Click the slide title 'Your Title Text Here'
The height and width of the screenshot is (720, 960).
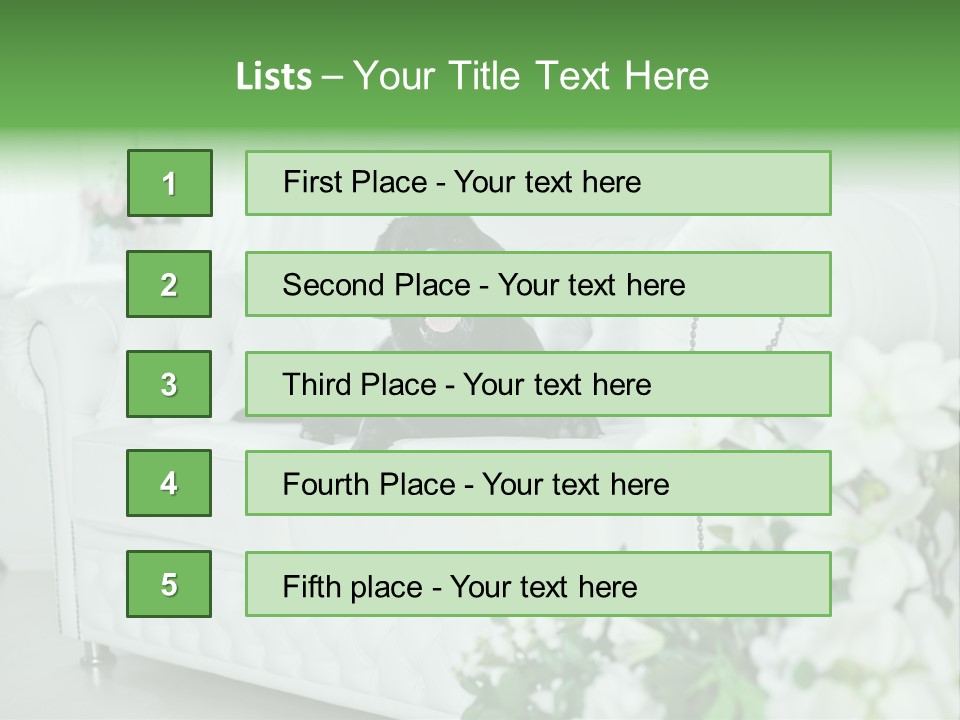[531, 76]
